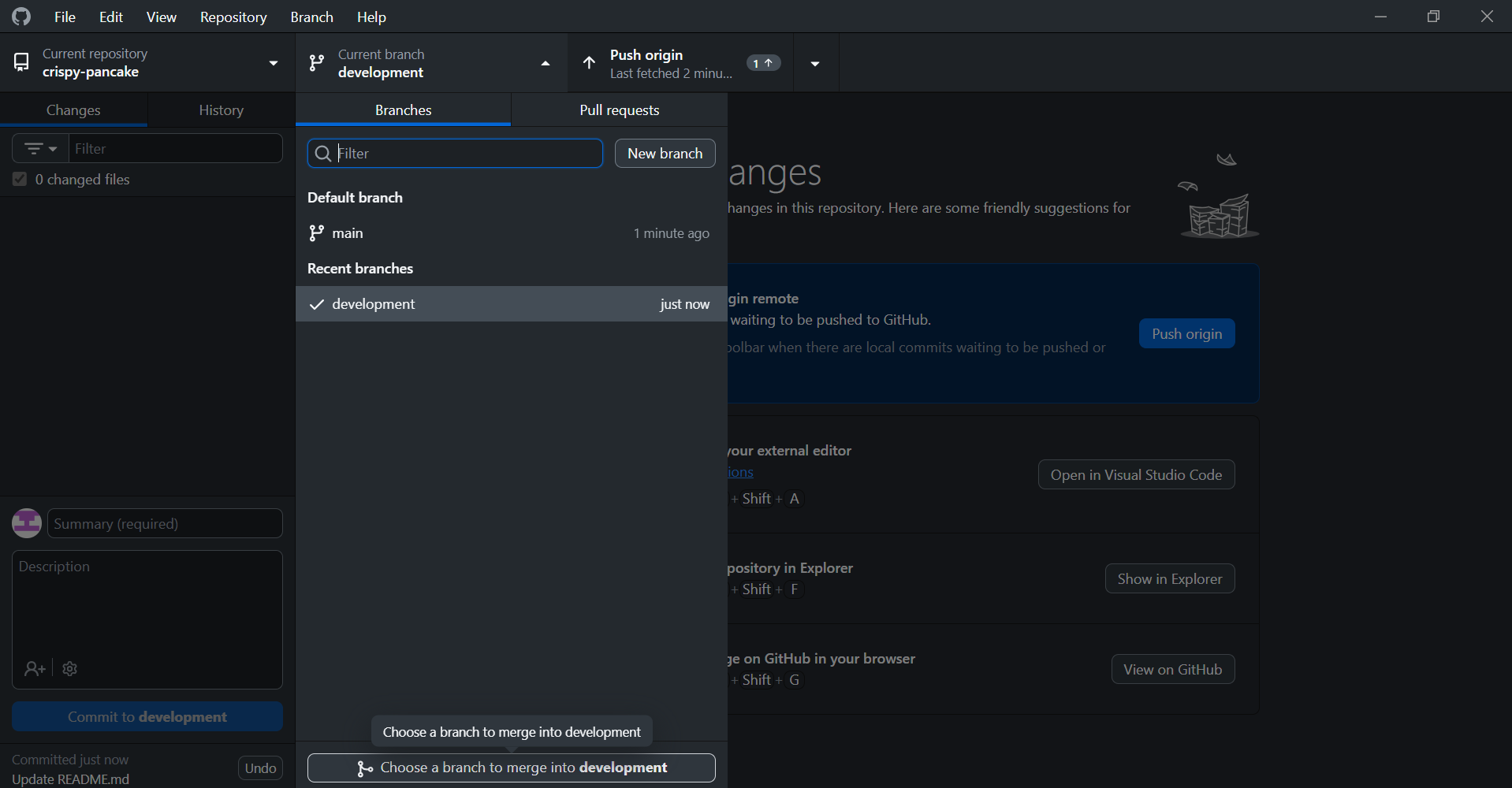The height and width of the screenshot is (788, 1512).
Task: Collapse the Current branch dropdown
Action: [x=431, y=63]
